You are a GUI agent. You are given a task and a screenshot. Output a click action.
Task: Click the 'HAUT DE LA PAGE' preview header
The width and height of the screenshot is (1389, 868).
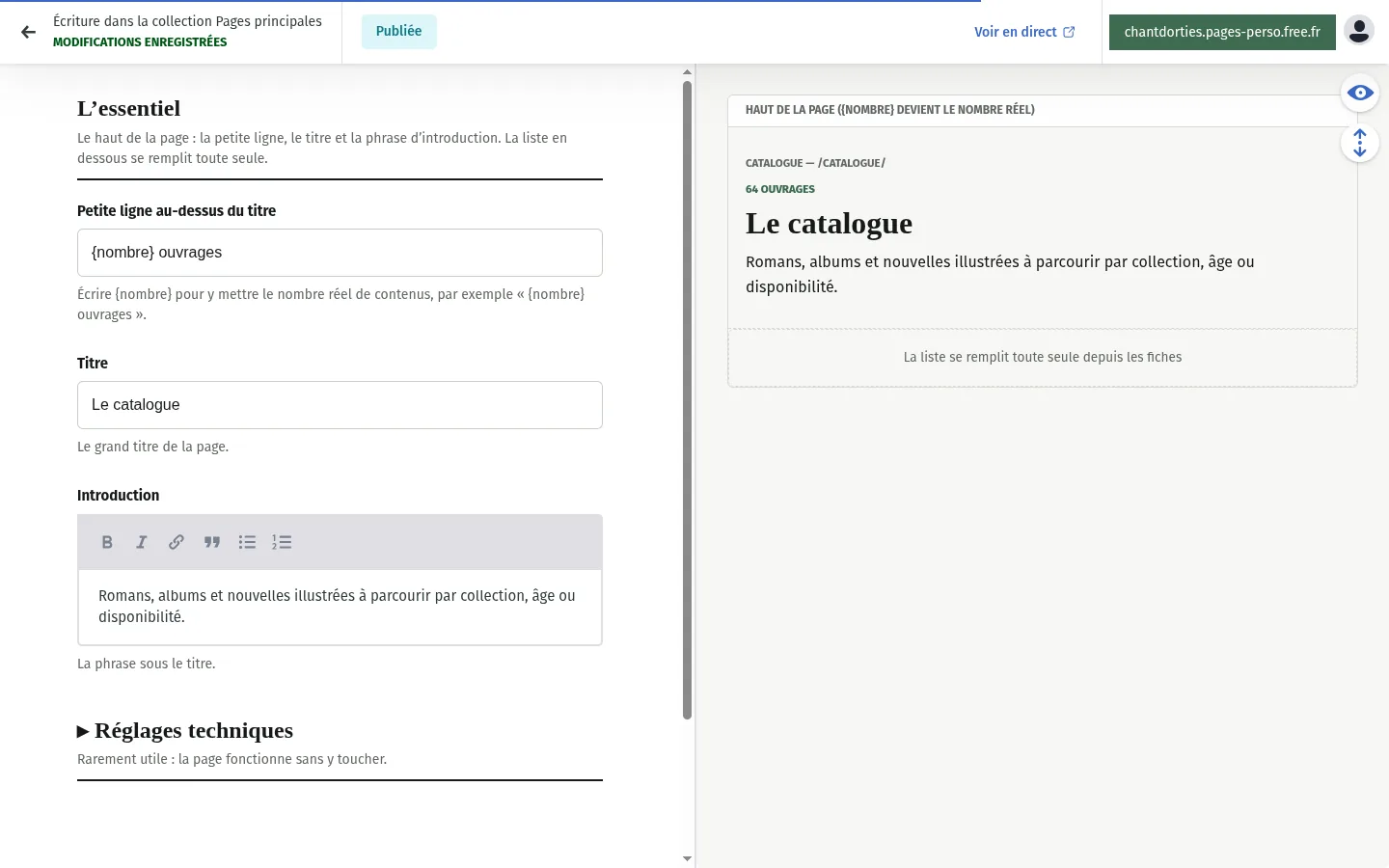[x=890, y=110]
